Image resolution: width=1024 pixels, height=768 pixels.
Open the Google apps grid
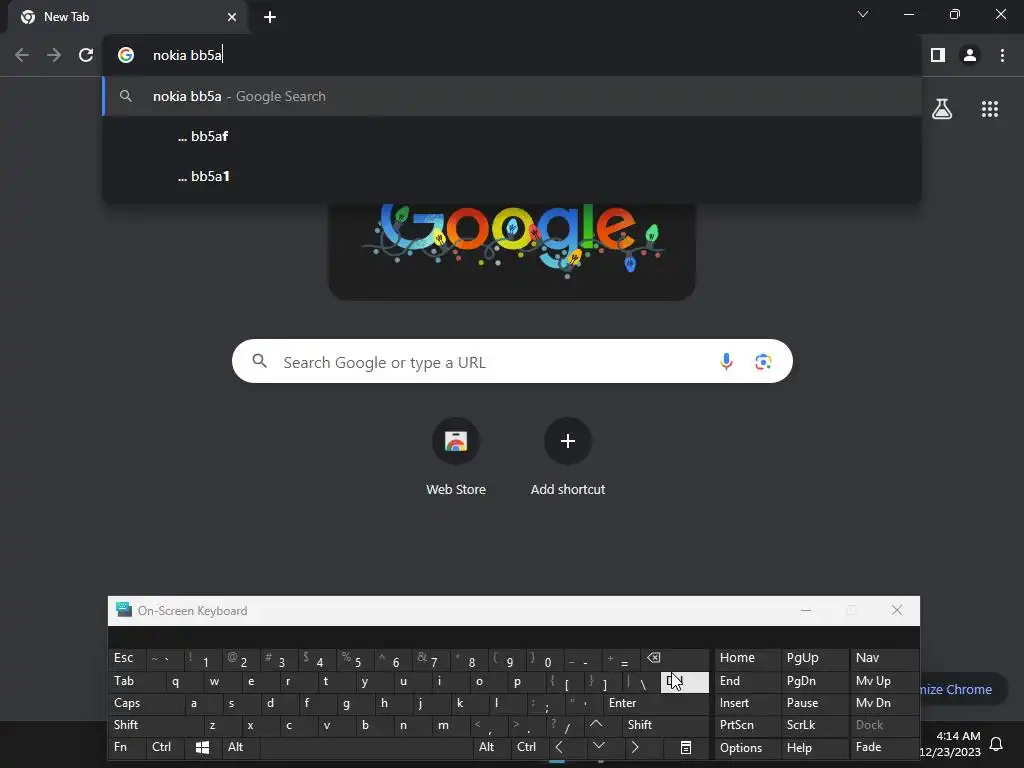click(989, 109)
